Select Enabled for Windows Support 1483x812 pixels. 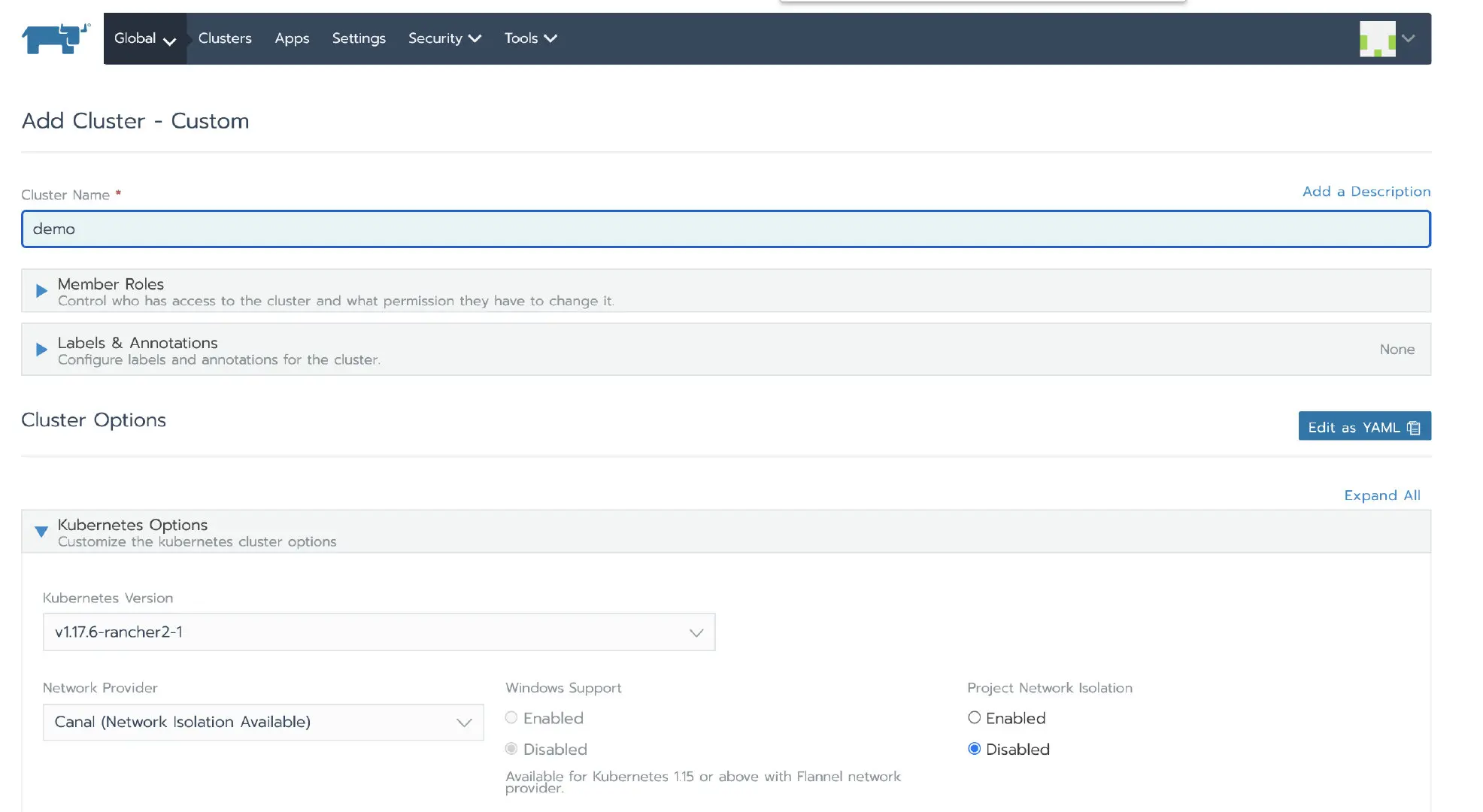point(511,718)
